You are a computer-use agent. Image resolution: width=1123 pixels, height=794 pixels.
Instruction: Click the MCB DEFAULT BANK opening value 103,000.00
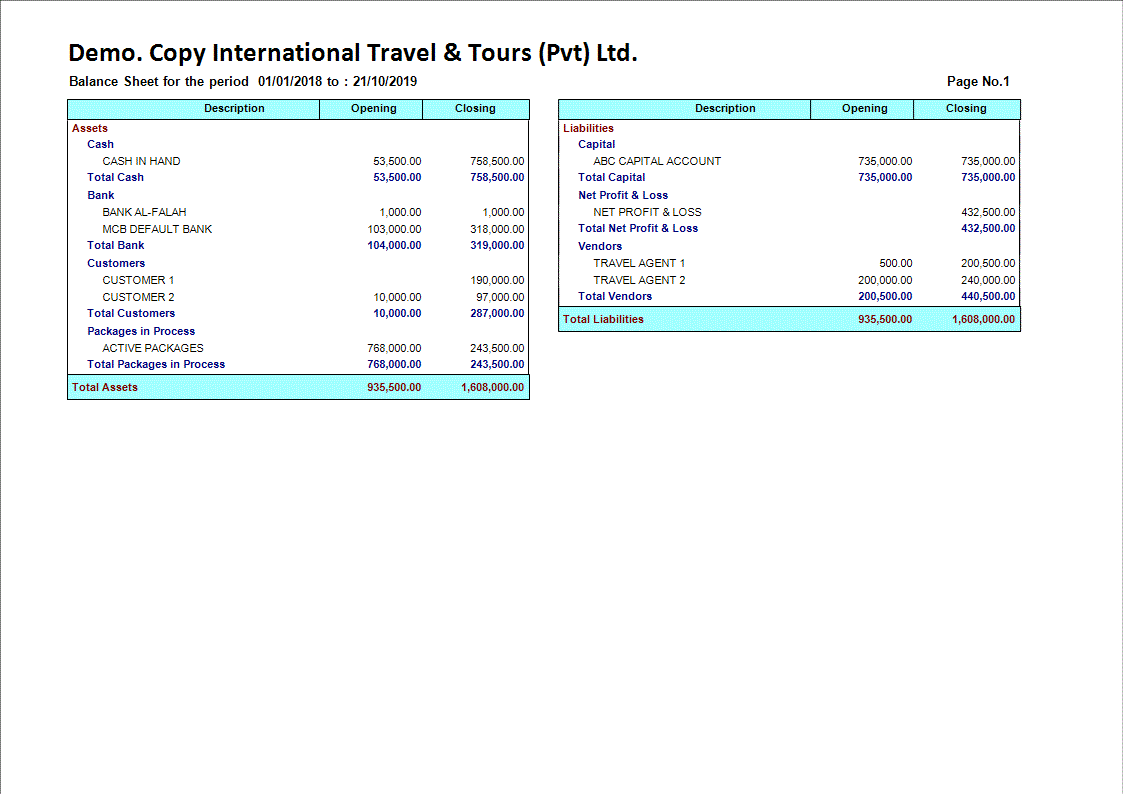[394, 229]
